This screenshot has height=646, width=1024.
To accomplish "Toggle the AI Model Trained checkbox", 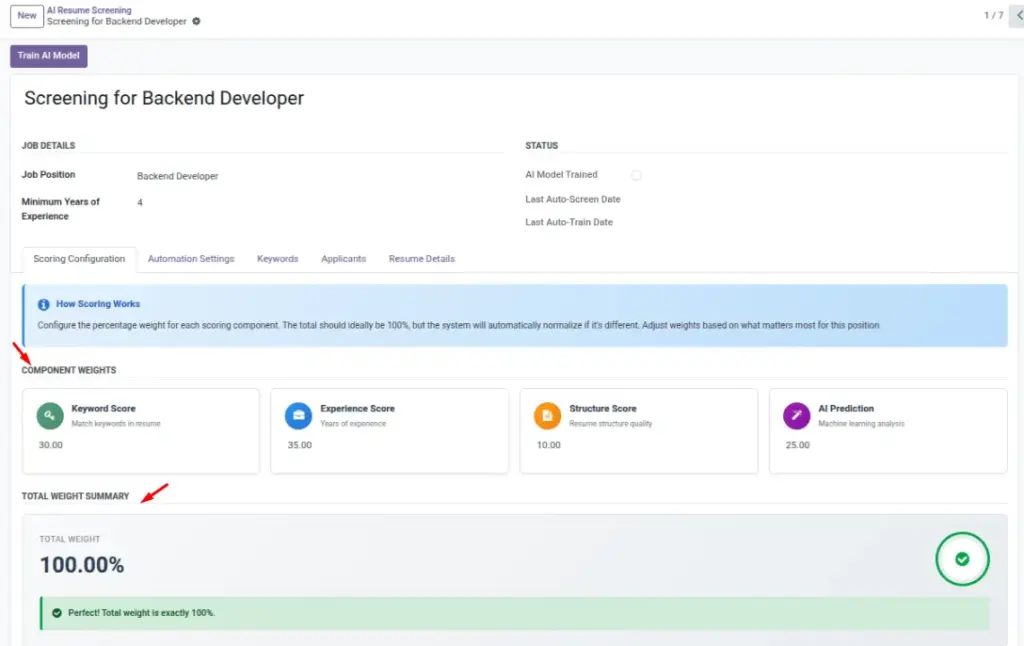I will [636, 175].
